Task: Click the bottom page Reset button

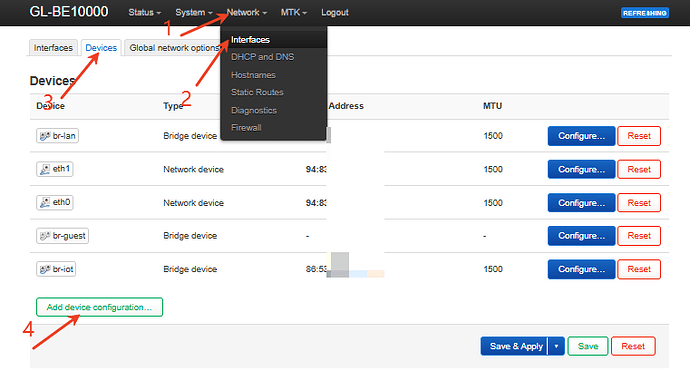Action: (x=633, y=347)
